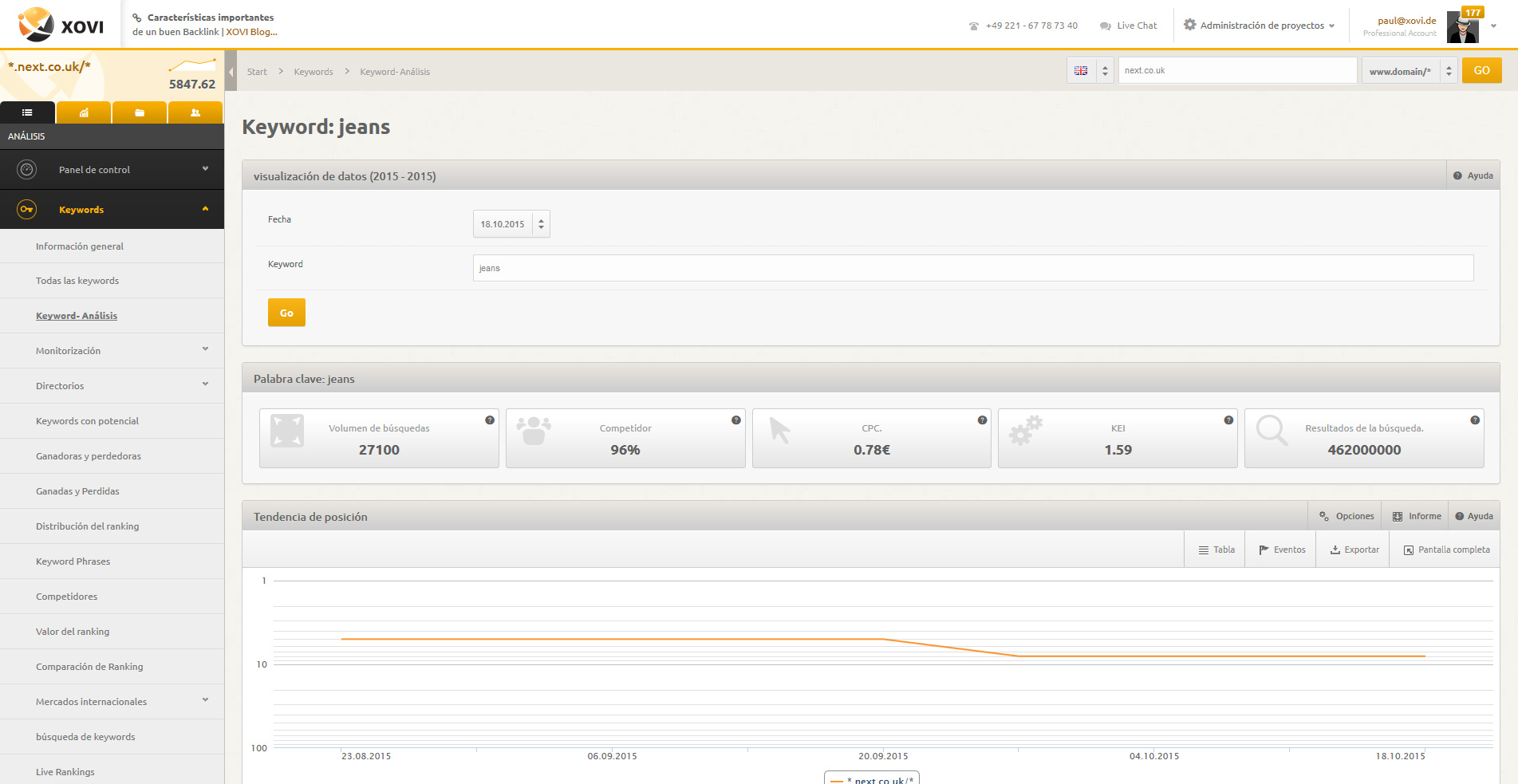The image size is (1518, 784).
Task: Open Ayuda for Tendencia de posición
Action: pos(1474,516)
